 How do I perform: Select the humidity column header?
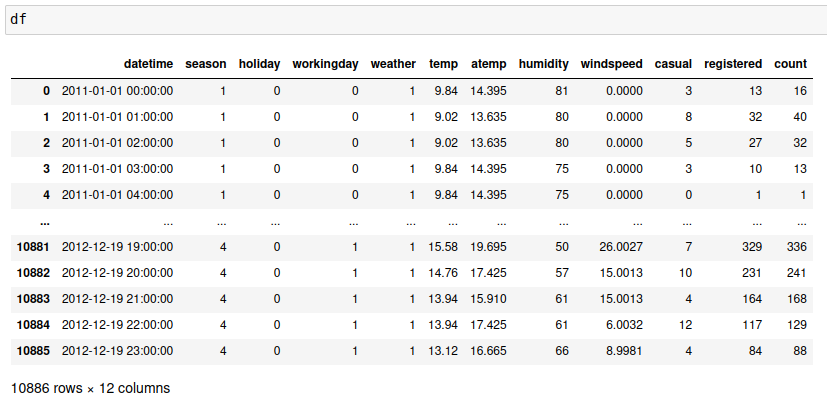(544, 64)
